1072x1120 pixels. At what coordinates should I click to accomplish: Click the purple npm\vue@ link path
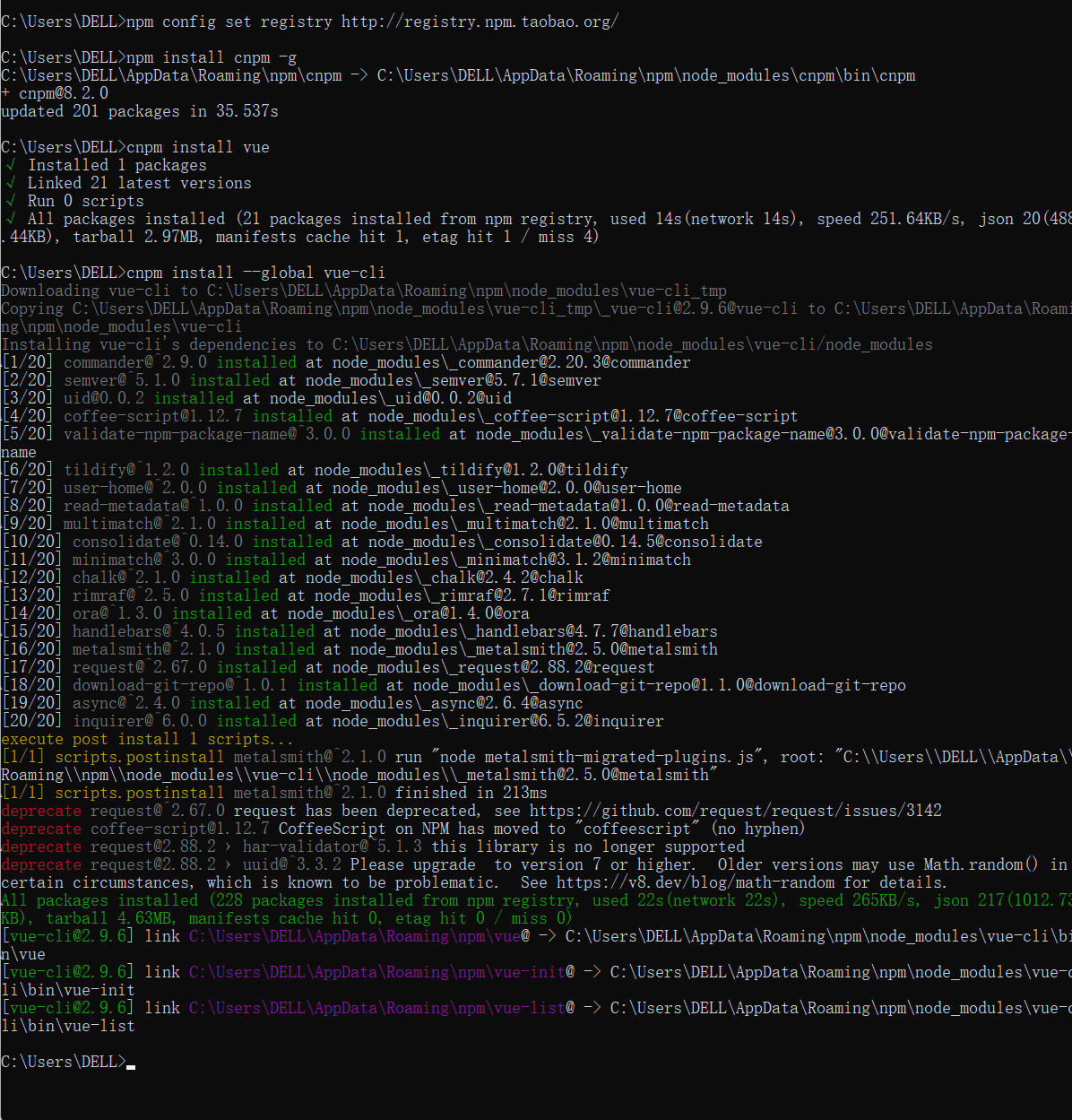[359, 936]
